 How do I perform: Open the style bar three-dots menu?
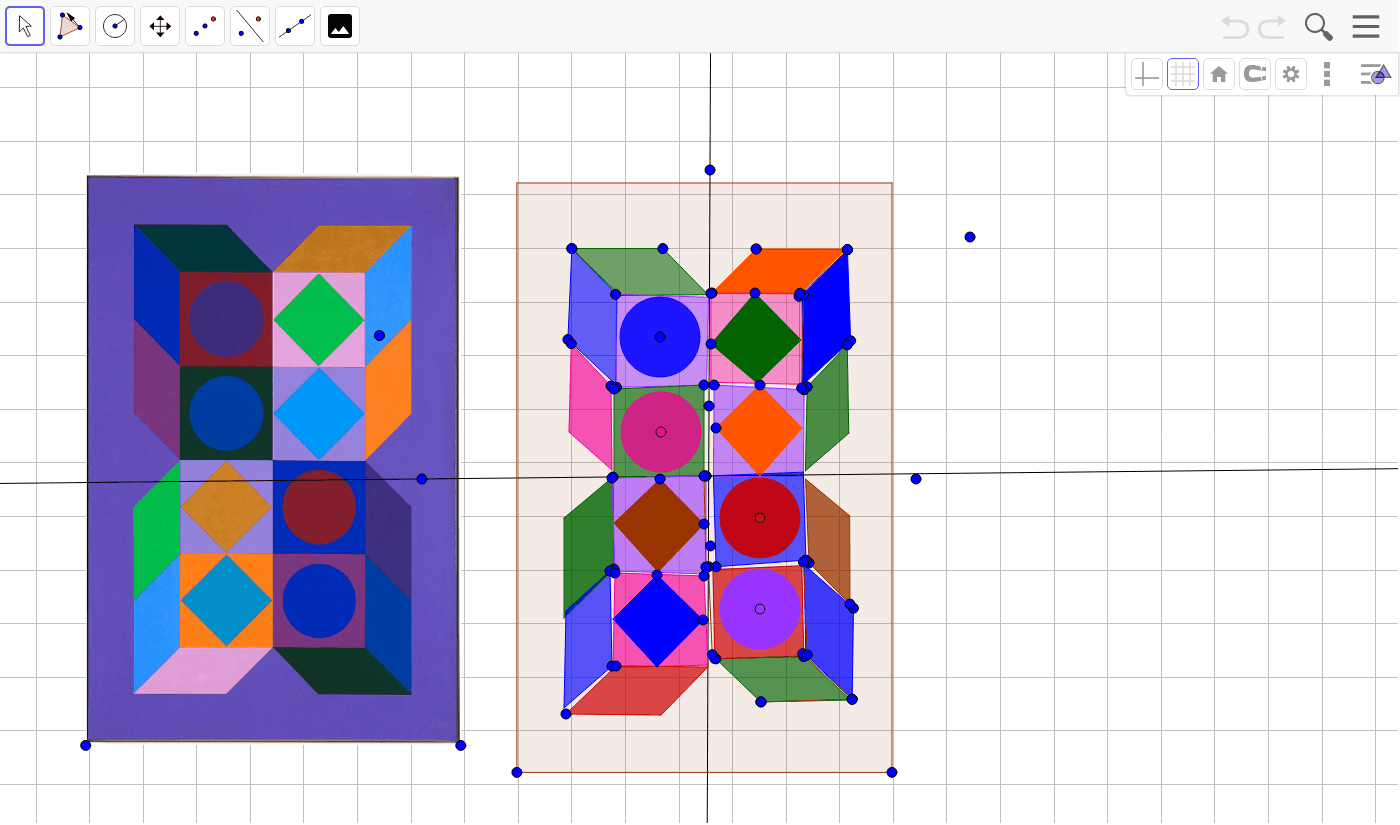tap(1327, 74)
